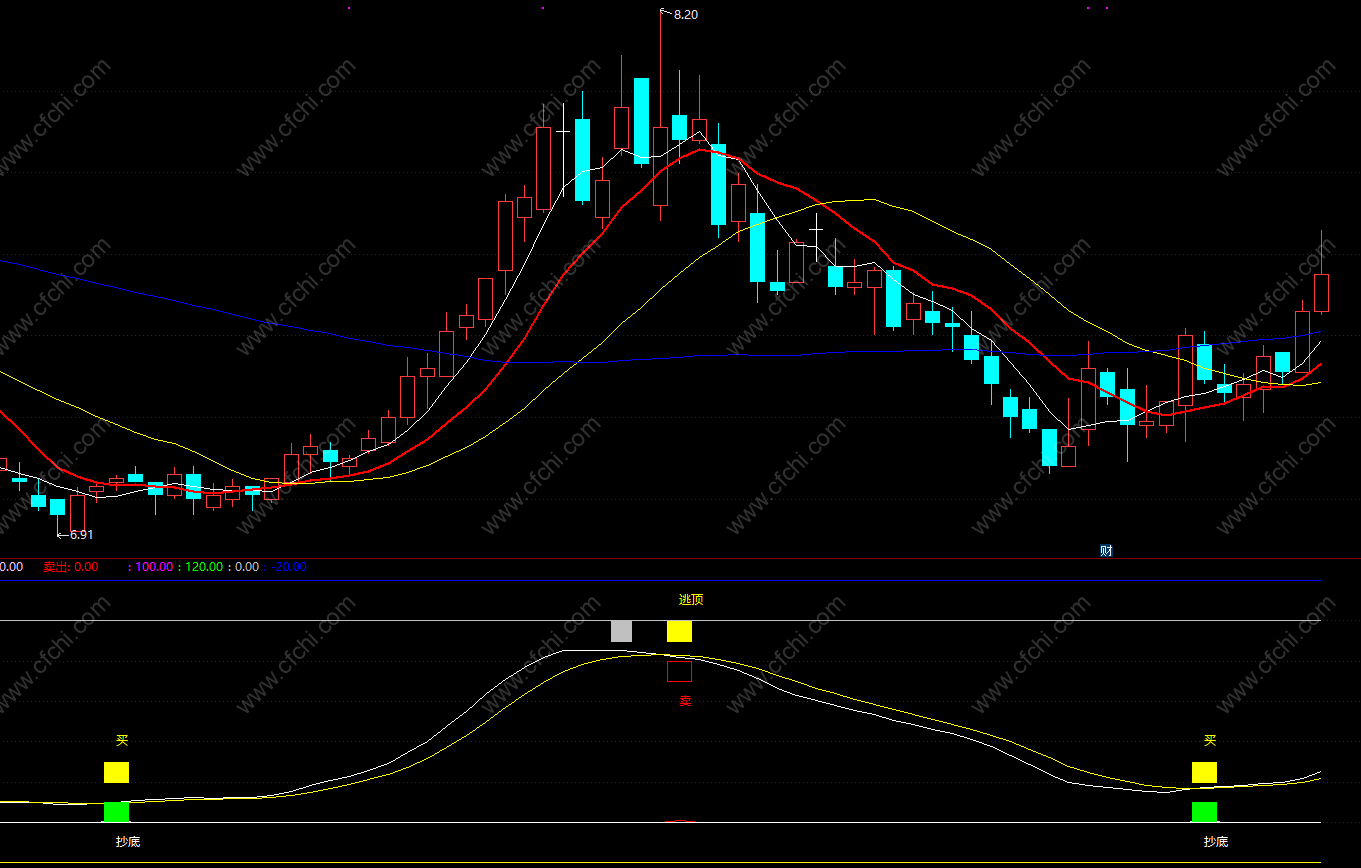Click the left yellow 买 signal square
The height and width of the screenshot is (868, 1361).
pos(117,772)
